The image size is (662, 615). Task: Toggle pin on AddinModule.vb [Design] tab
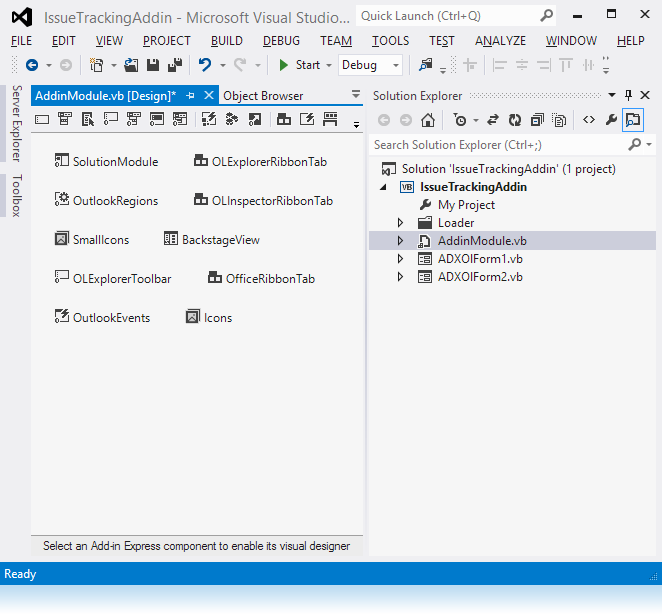coord(190,95)
